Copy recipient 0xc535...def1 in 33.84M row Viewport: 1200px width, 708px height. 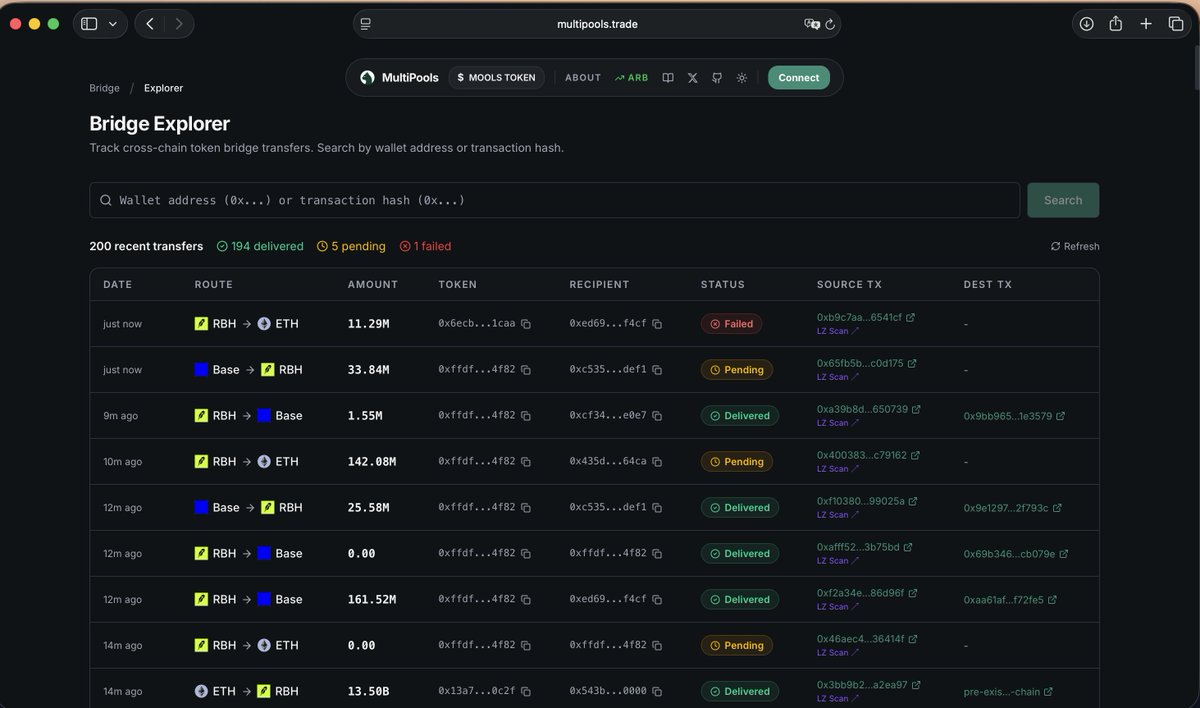pyautogui.click(x=657, y=370)
